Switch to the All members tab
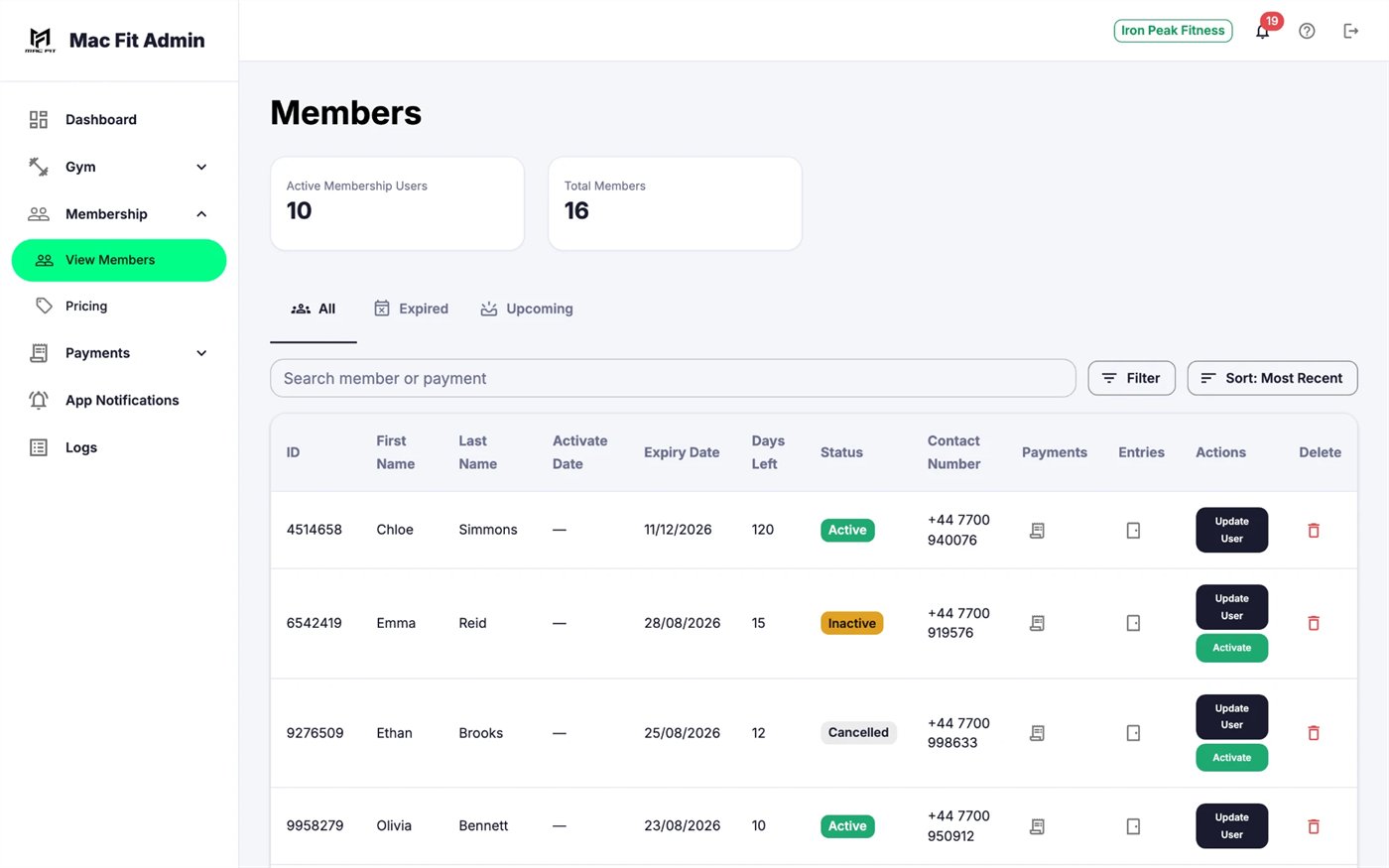This screenshot has height=868, width=1389. point(314,309)
